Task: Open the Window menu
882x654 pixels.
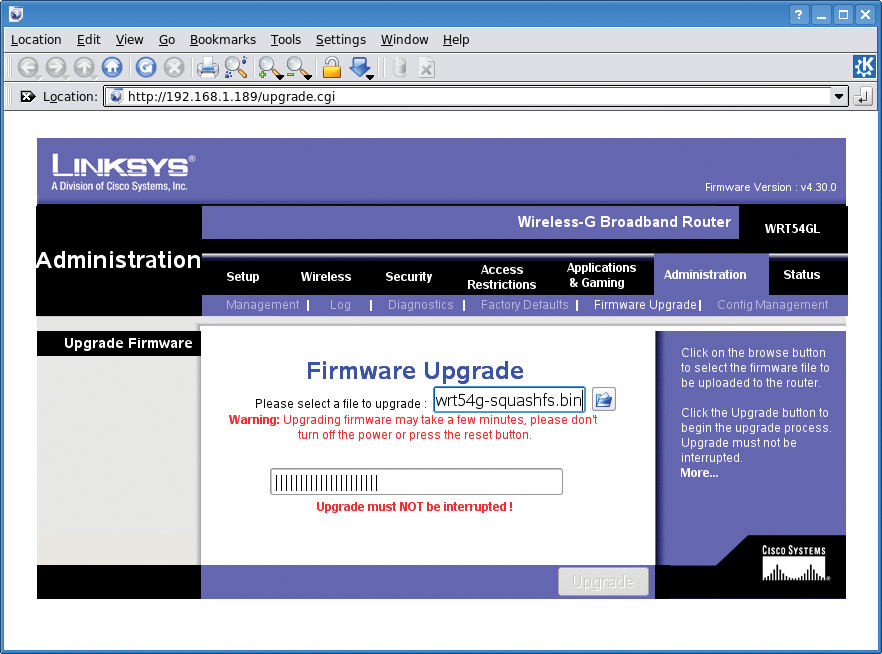Action: [404, 40]
